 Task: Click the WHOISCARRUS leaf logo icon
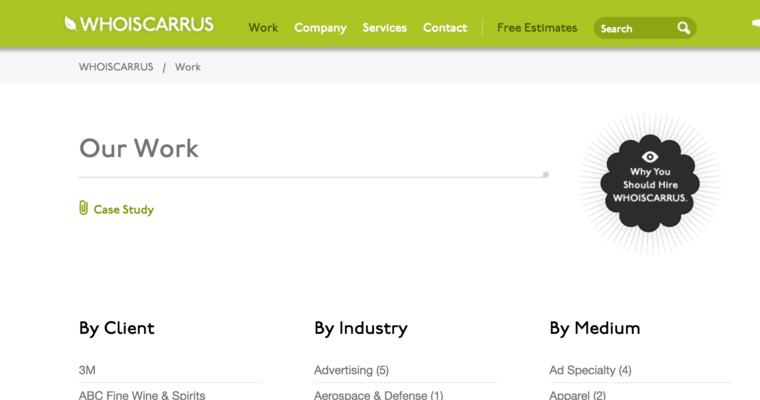coord(71,23)
